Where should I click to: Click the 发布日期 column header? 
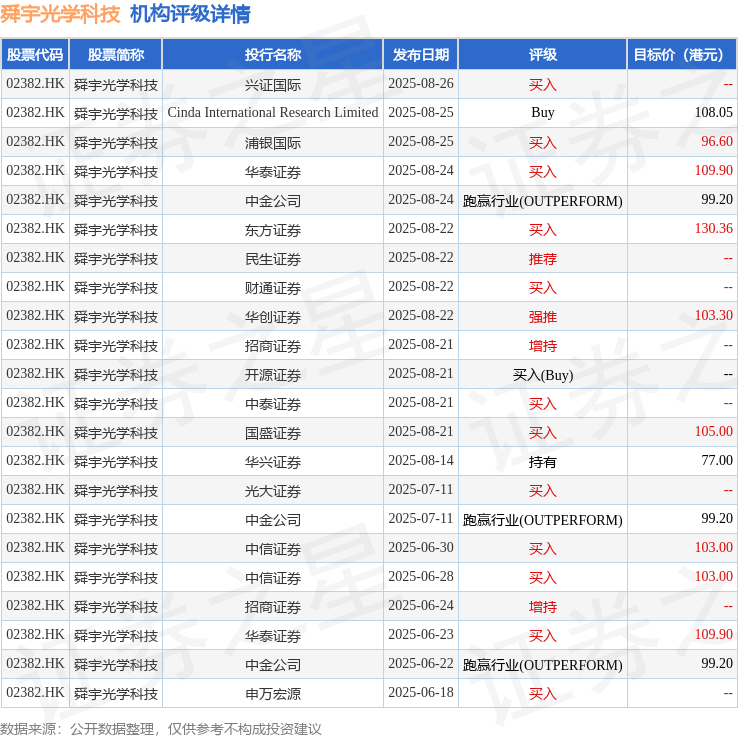(421, 55)
